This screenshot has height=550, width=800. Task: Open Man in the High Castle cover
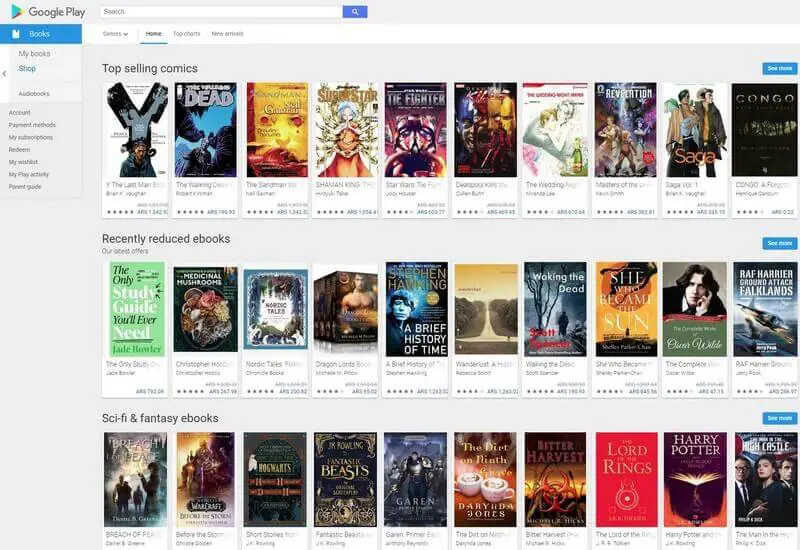(766, 480)
